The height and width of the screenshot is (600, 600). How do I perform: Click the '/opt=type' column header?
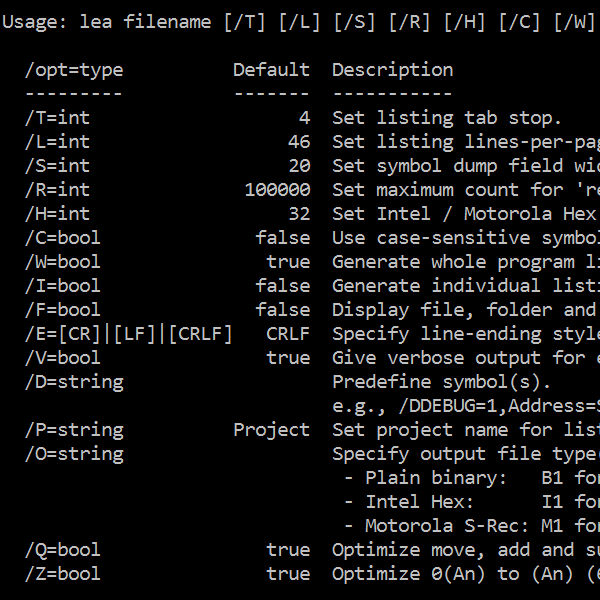coord(74,70)
